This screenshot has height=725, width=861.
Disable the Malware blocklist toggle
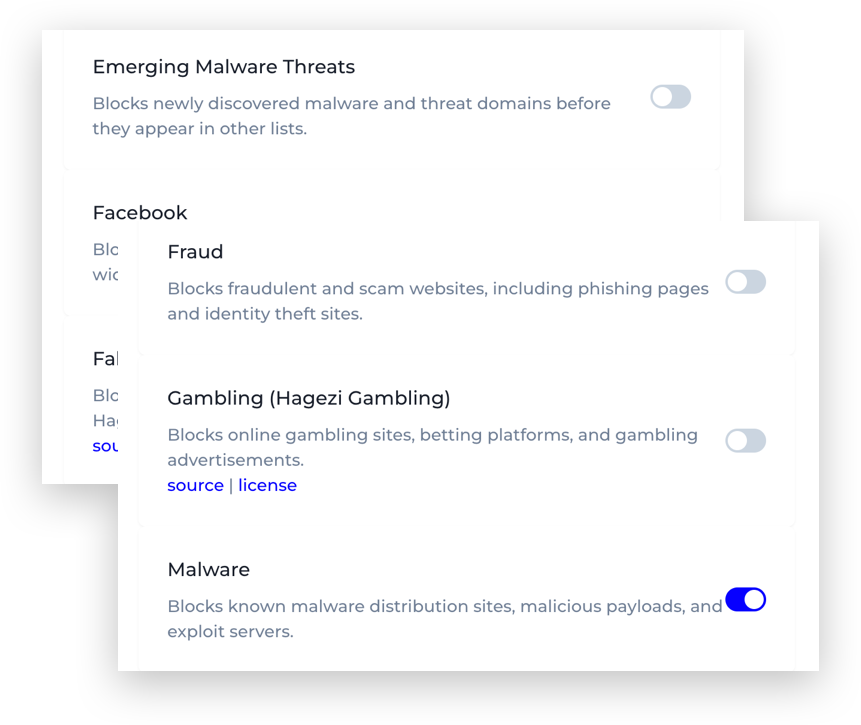[745, 600]
